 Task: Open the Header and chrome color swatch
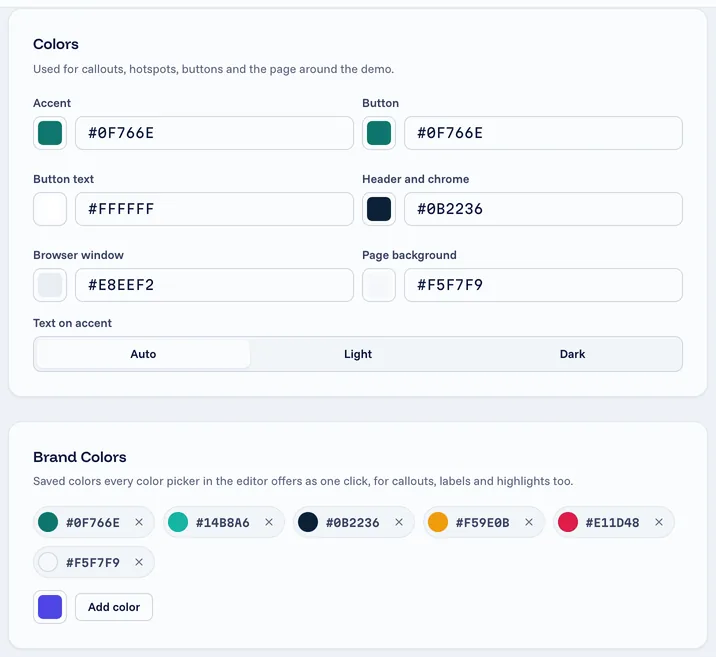tap(379, 209)
